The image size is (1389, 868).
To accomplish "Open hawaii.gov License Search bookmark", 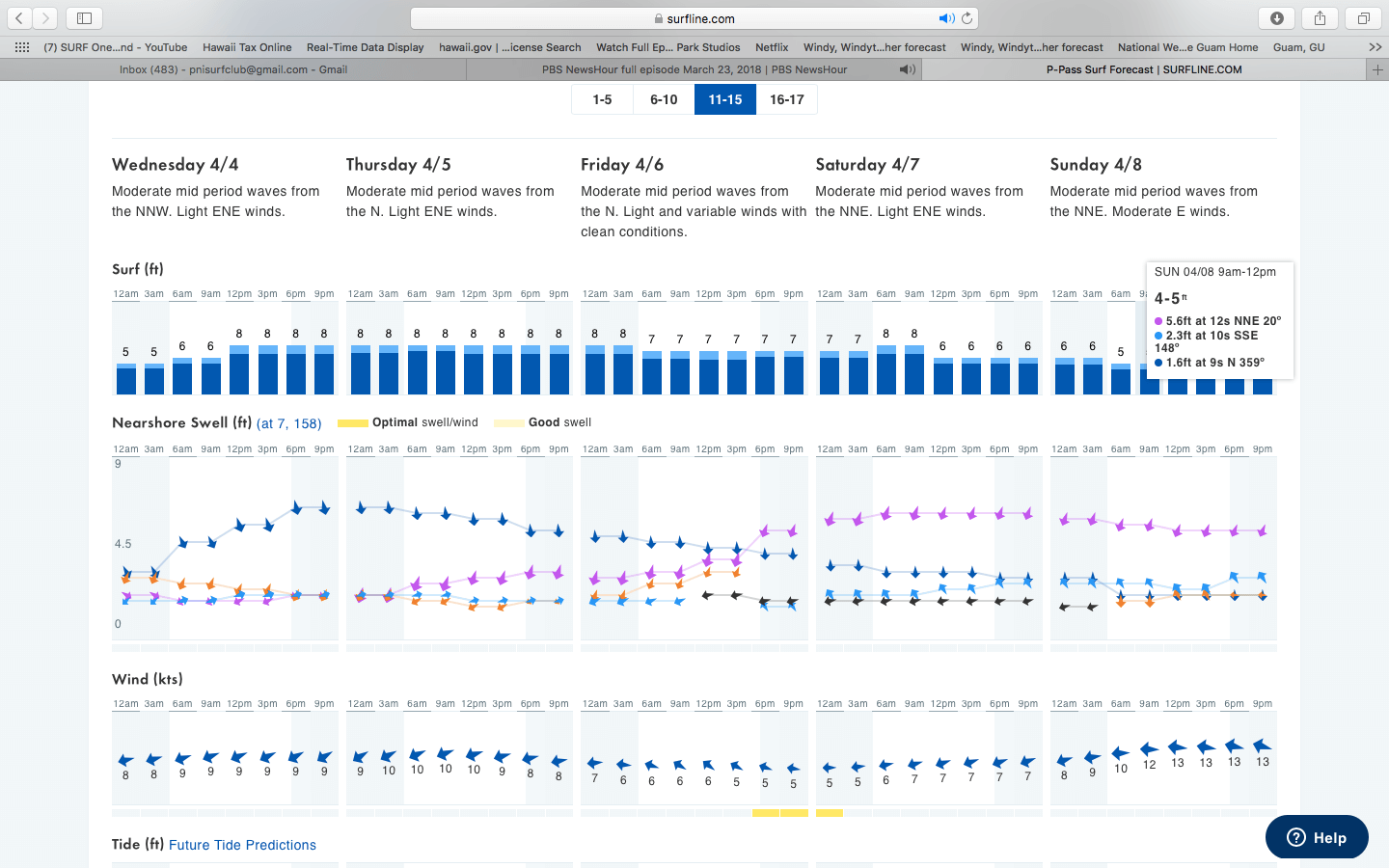I will pyautogui.click(x=509, y=47).
